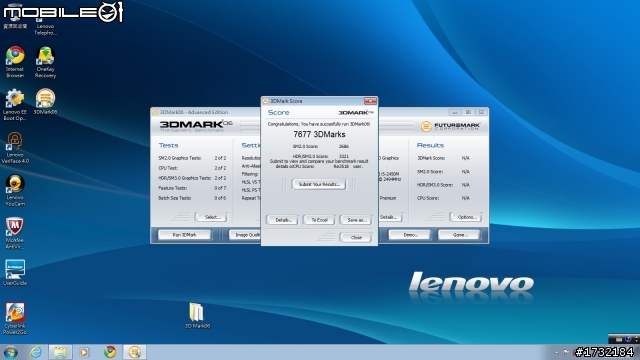Open the OneKey Recovery desktop icon

[45, 62]
